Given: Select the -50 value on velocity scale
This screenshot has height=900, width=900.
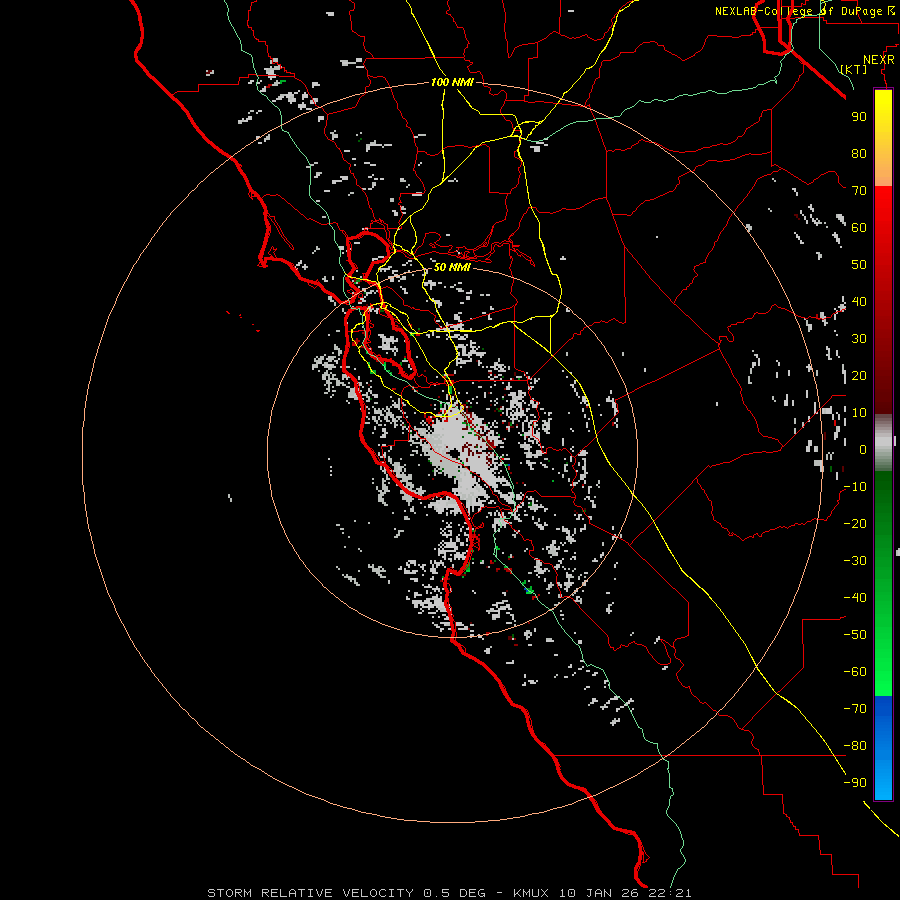Looking at the screenshot, I should click(x=855, y=635).
